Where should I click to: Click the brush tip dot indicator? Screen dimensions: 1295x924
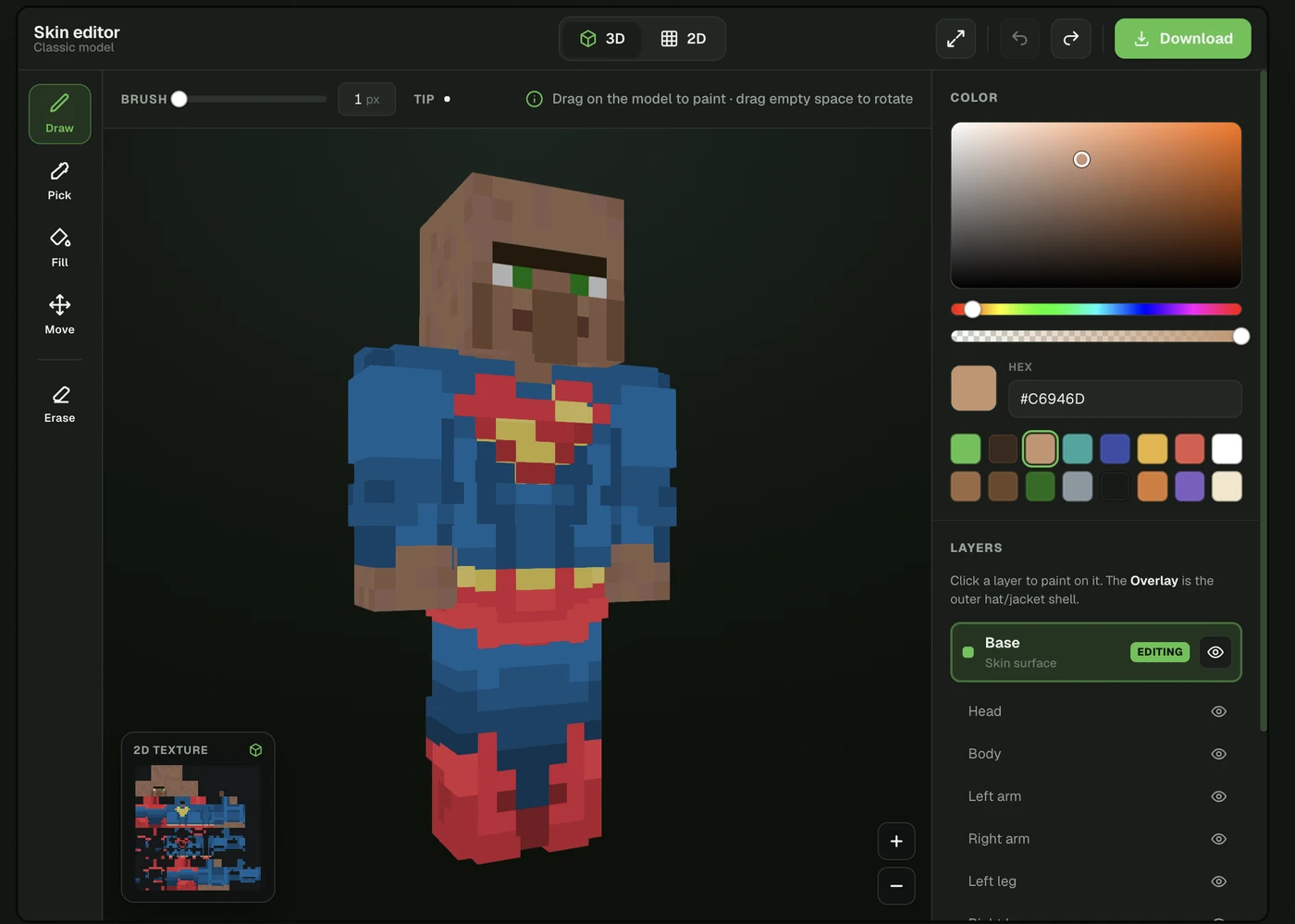tap(447, 99)
